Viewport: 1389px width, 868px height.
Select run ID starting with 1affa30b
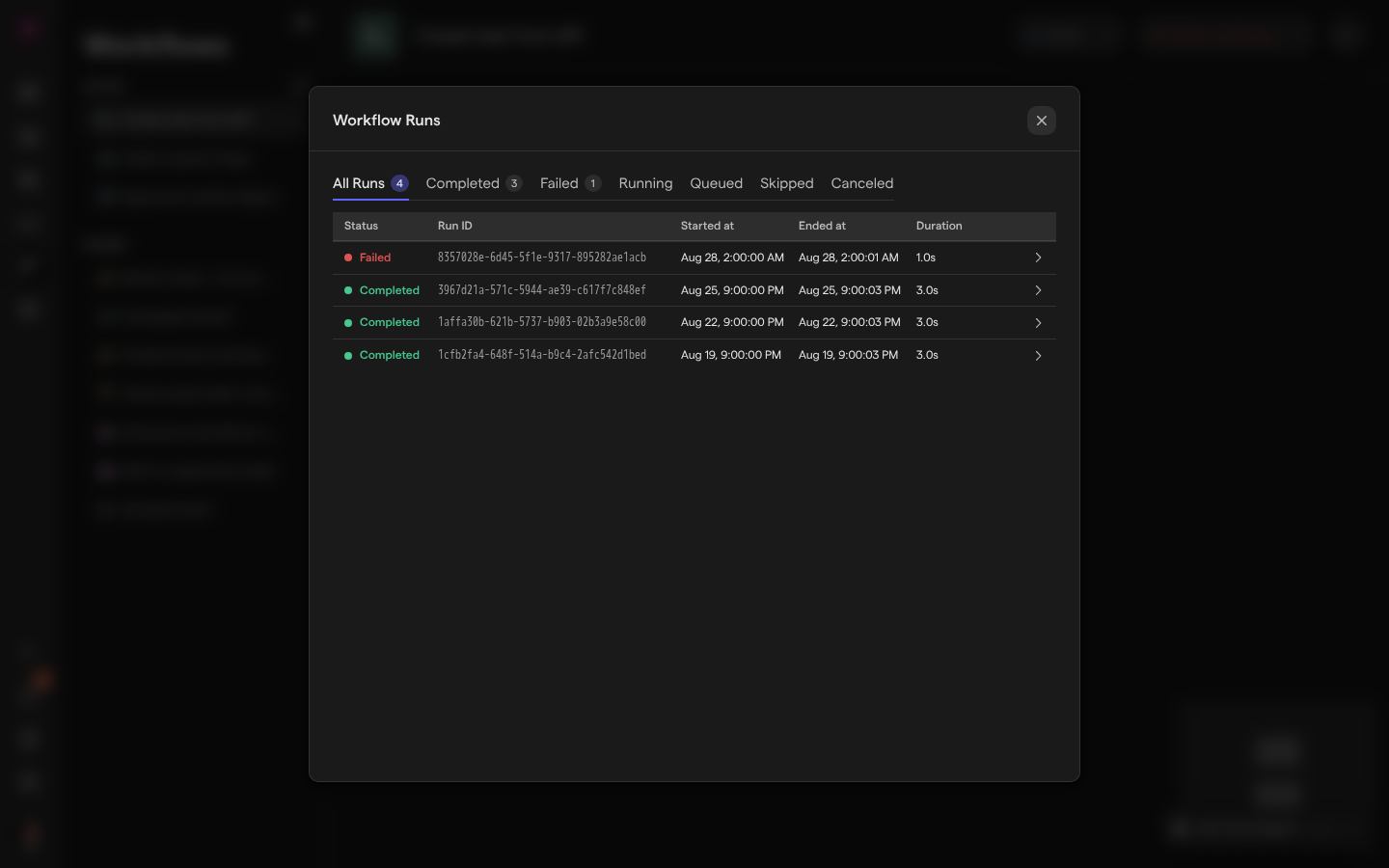tap(542, 322)
